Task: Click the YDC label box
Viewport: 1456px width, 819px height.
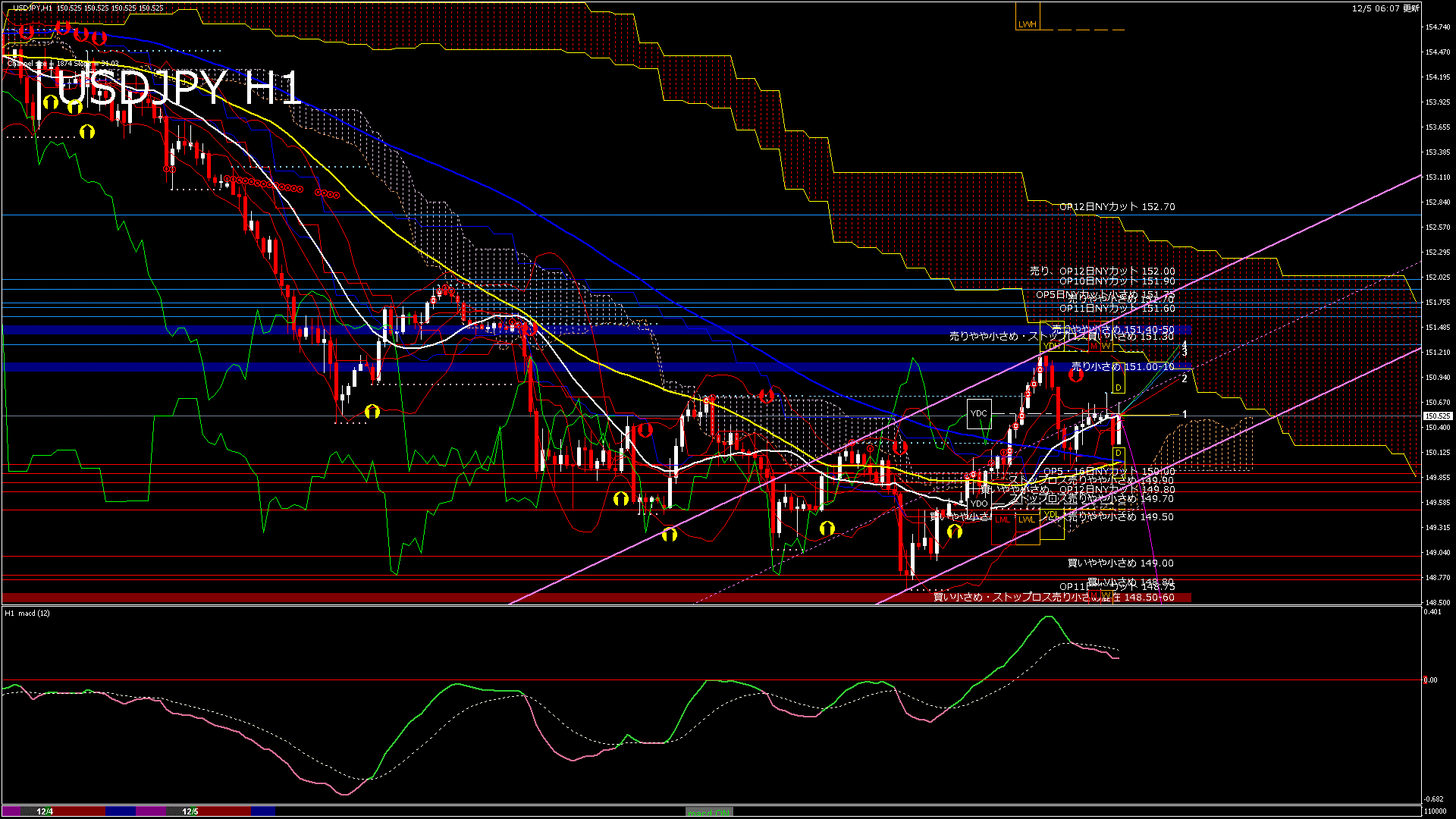Action: click(979, 413)
